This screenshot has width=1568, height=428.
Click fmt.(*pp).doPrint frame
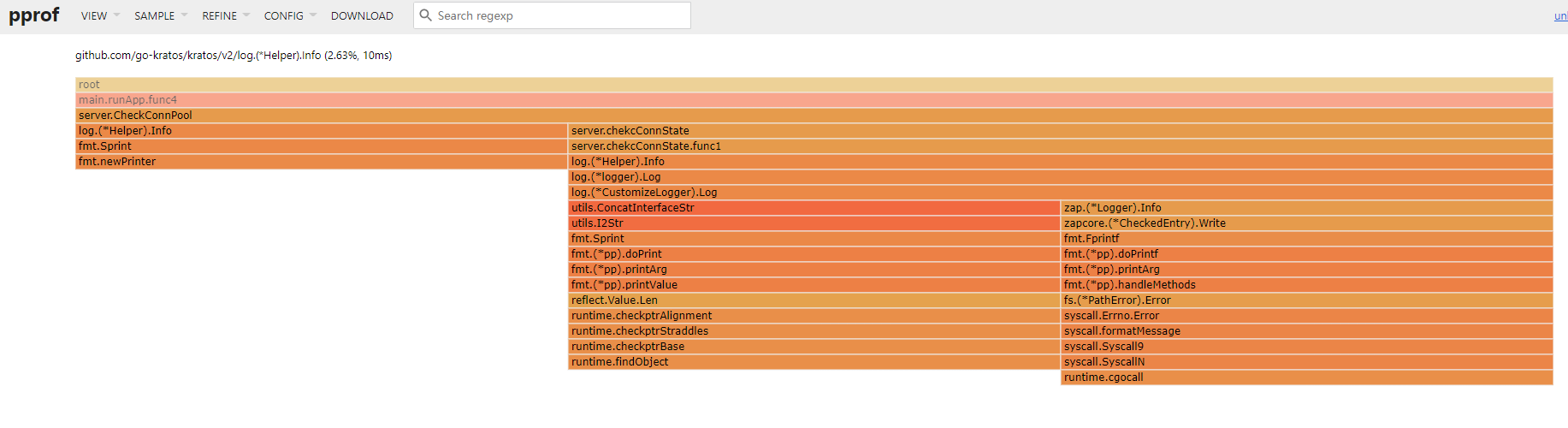point(814,254)
